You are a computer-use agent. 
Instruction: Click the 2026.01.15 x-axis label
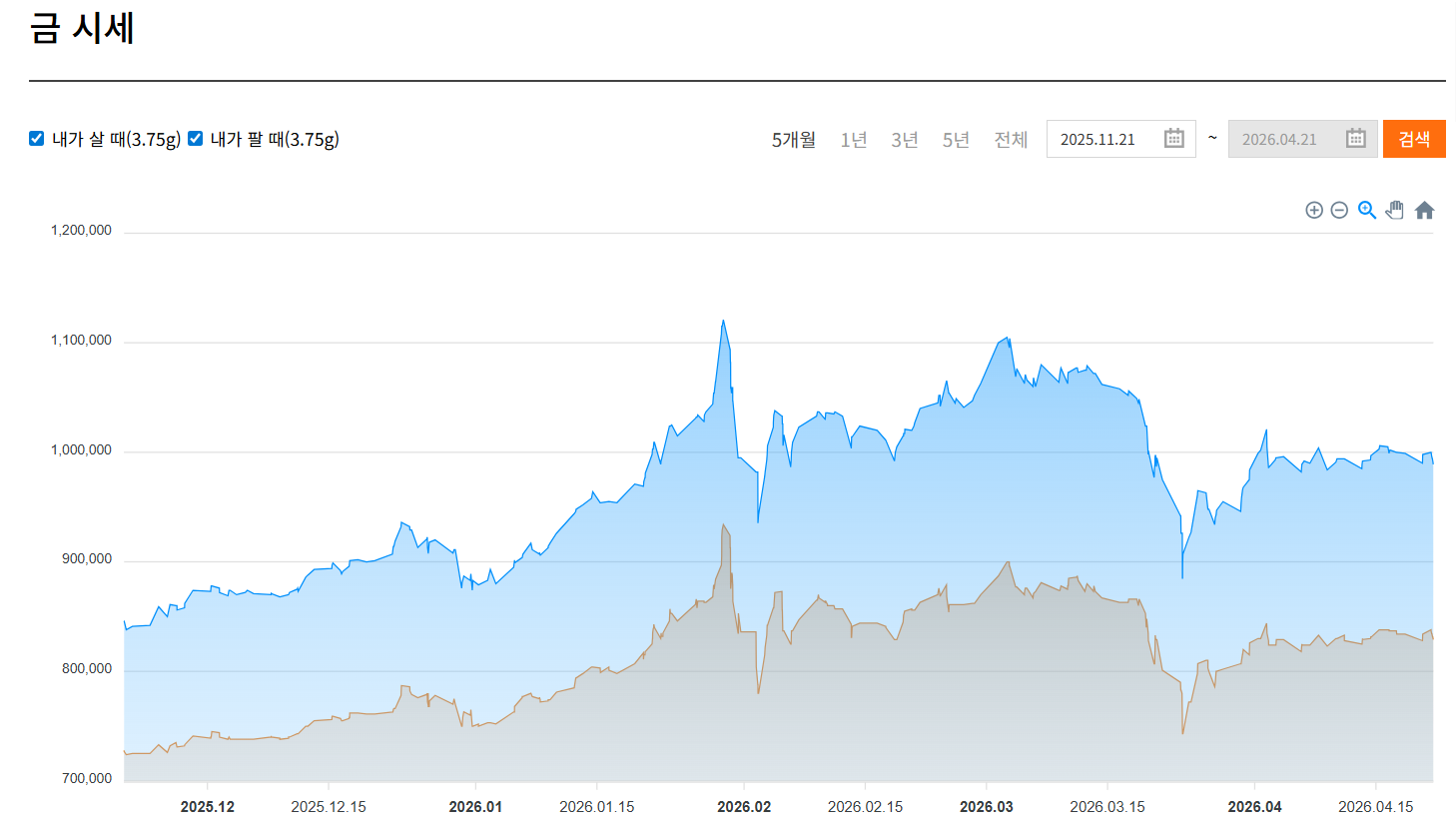tap(597, 807)
